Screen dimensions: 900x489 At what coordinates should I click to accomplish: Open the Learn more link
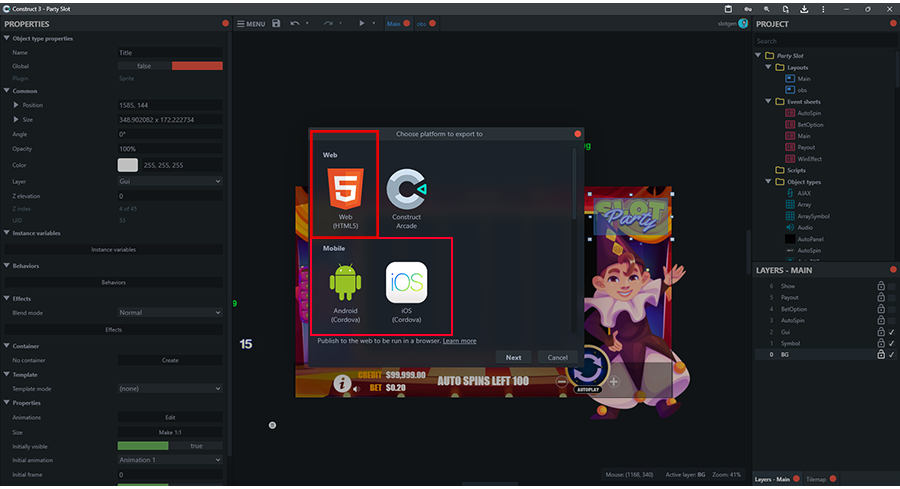[x=459, y=341]
